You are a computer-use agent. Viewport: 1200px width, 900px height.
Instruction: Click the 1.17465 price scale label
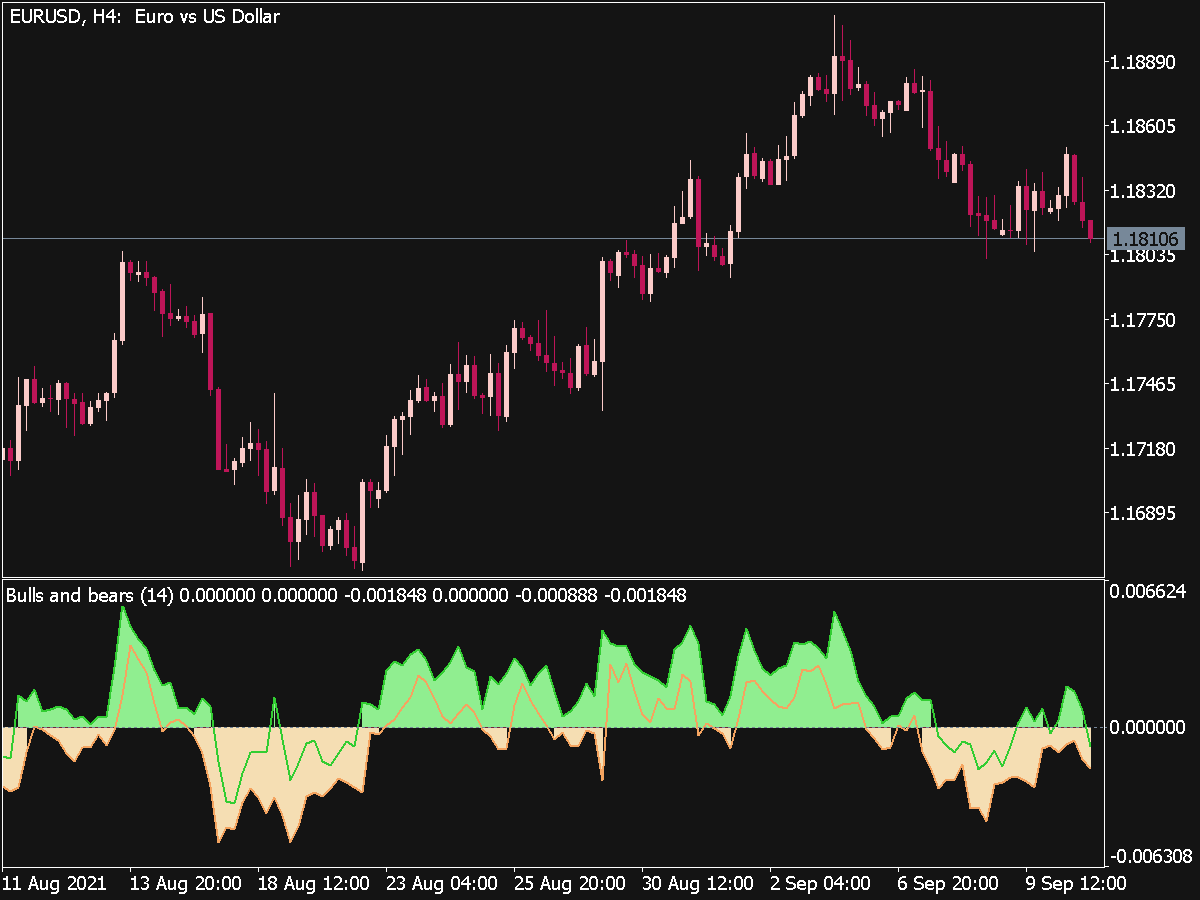[x=1143, y=384]
